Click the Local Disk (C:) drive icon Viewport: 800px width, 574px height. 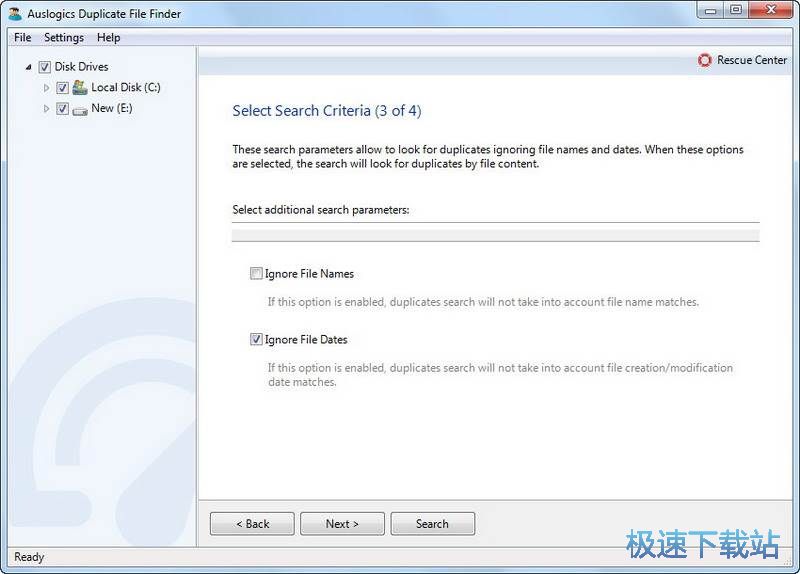(x=80, y=87)
